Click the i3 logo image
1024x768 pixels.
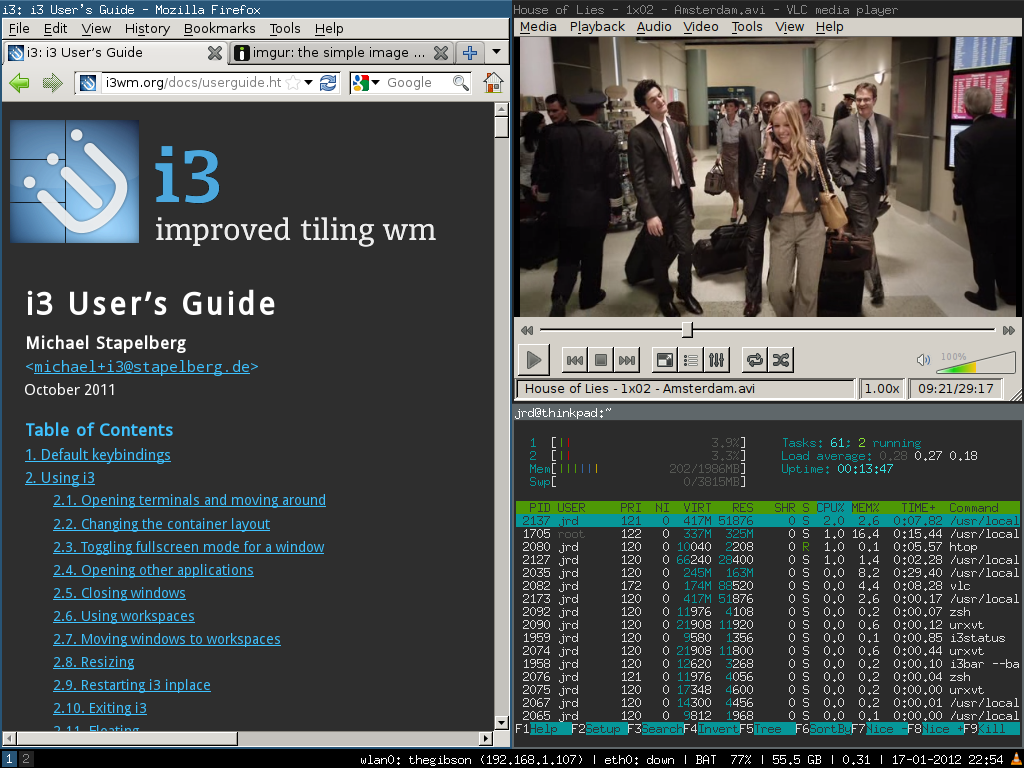pos(74,181)
